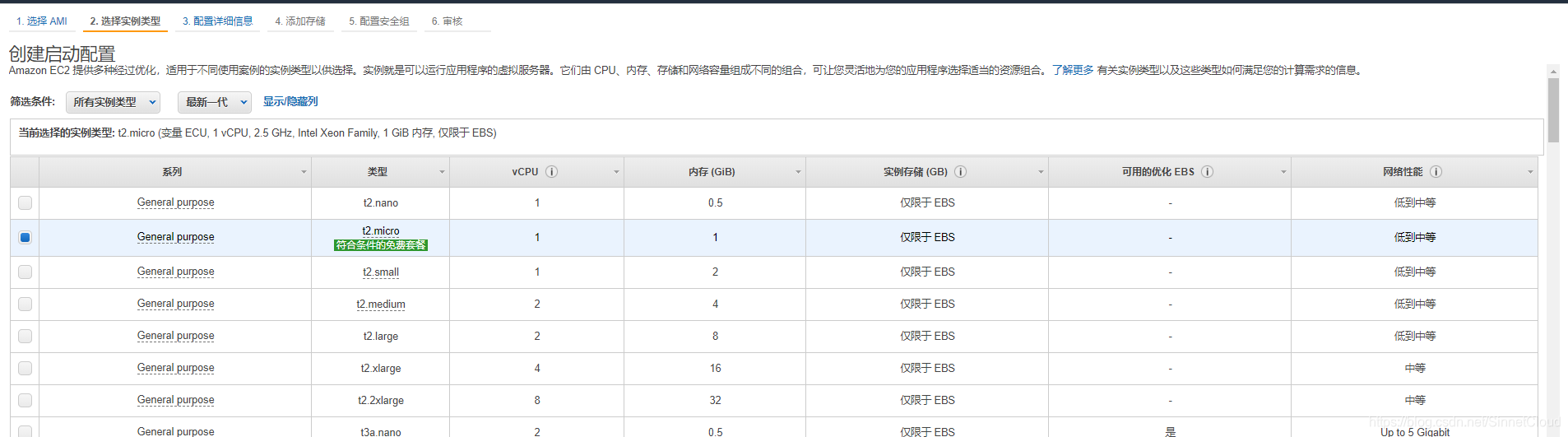Click the t2.2xlarge type cell

point(381,401)
